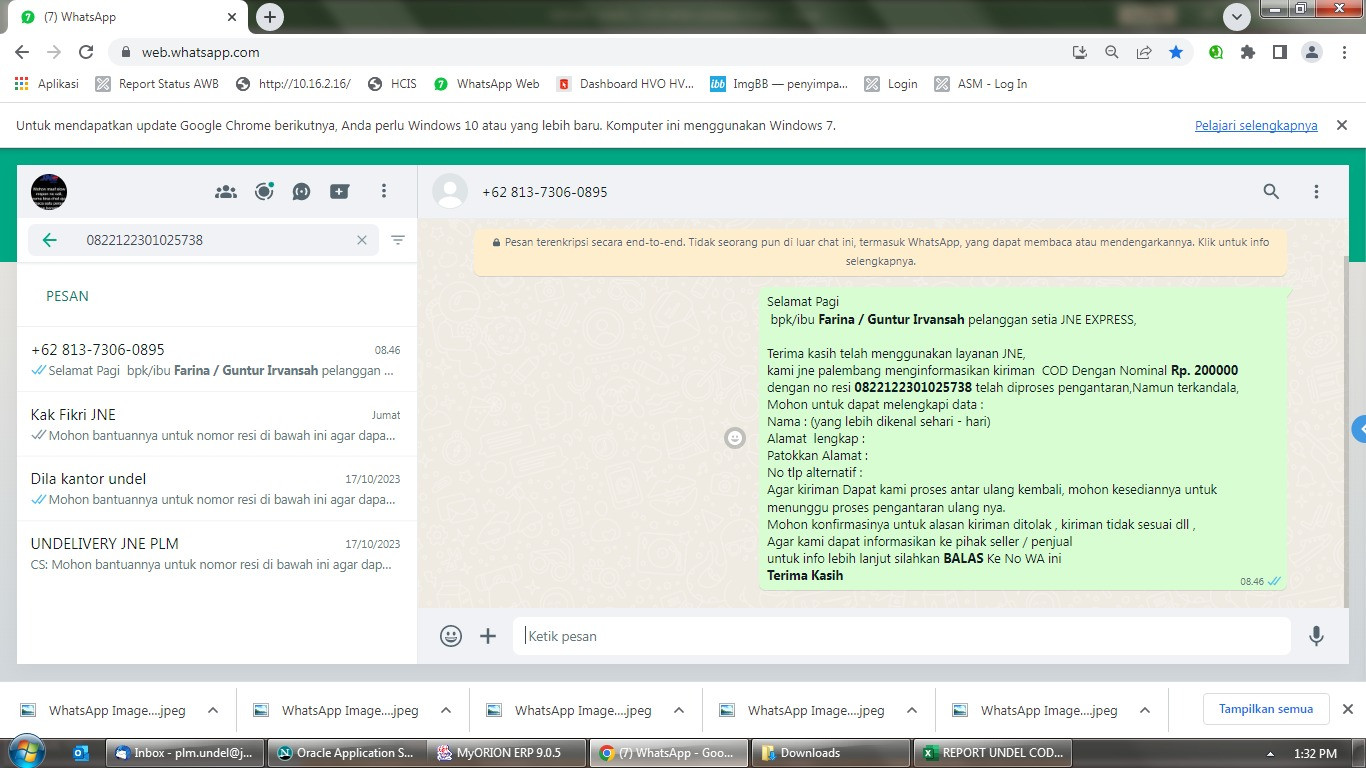Open the Report Status AWB bookmark
The height and width of the screenshot is (768, 1366).
(157, 84)
